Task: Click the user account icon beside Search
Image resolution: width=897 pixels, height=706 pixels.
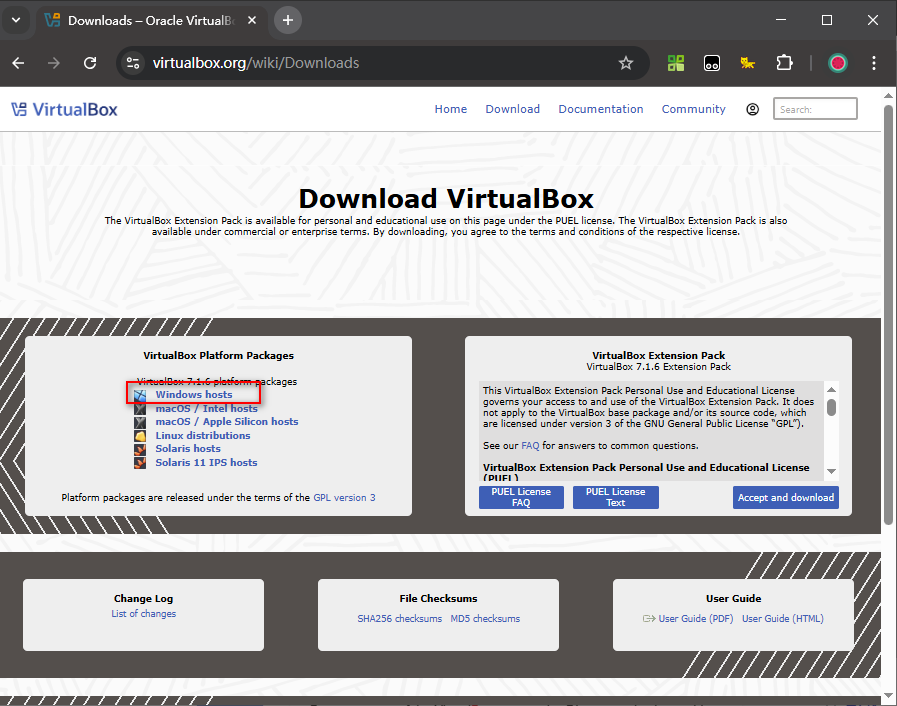Action: click(752, 109)
